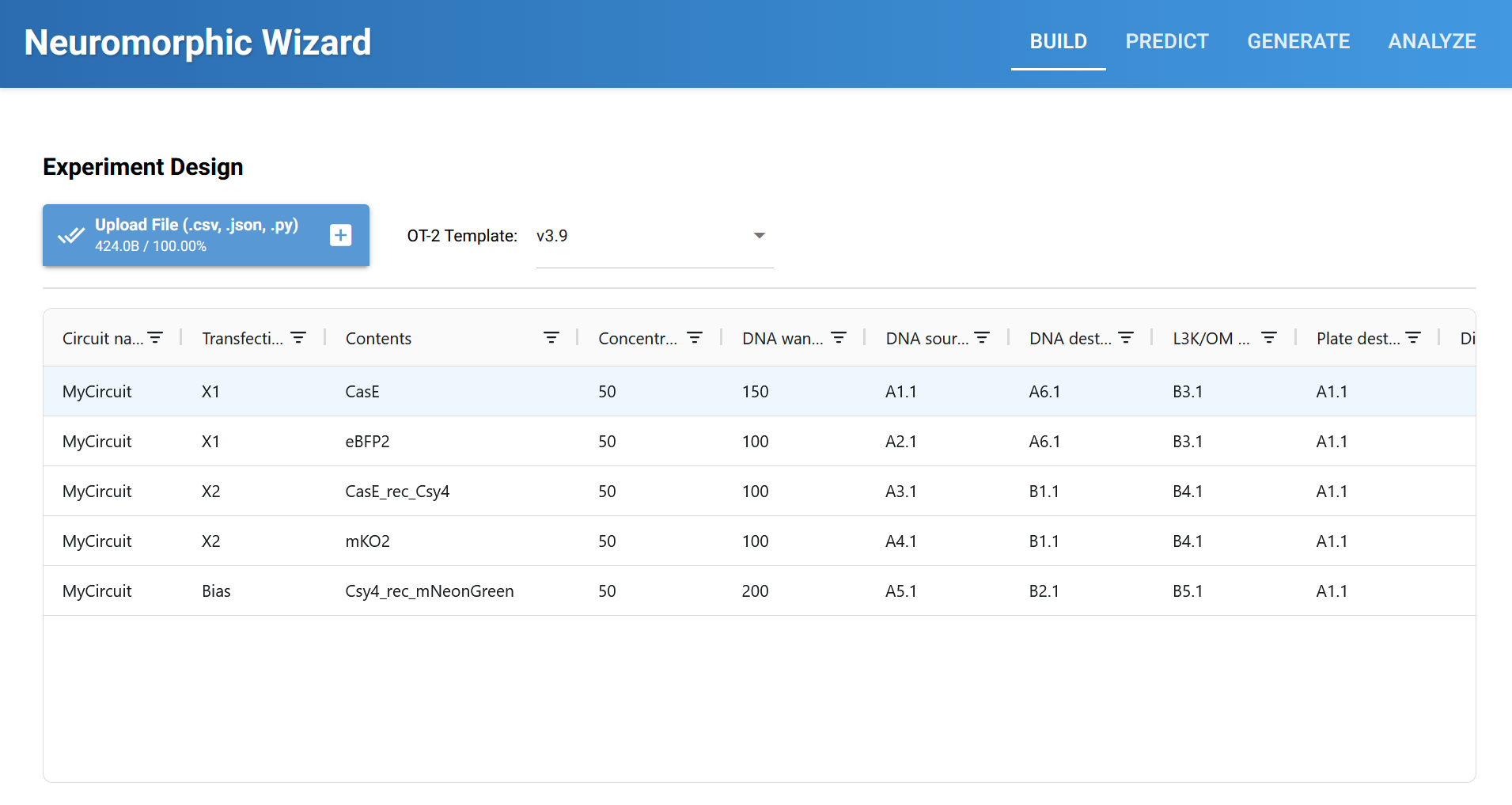The image size is (1512, 805).
Task: Switch to the PREDICT tab
Action: tap(1167, 41)
